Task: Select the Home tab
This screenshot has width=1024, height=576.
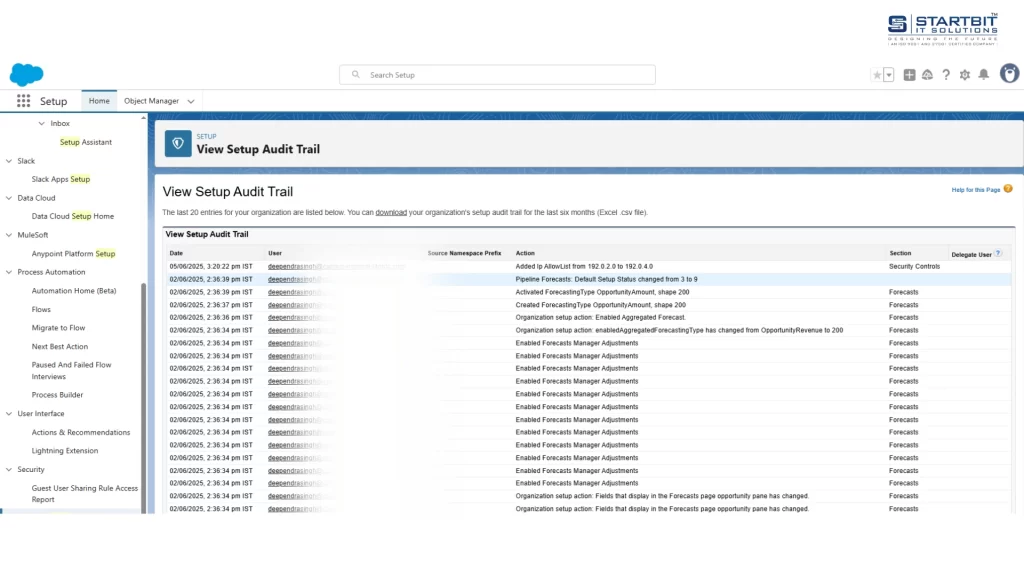Action: [99, 100]
